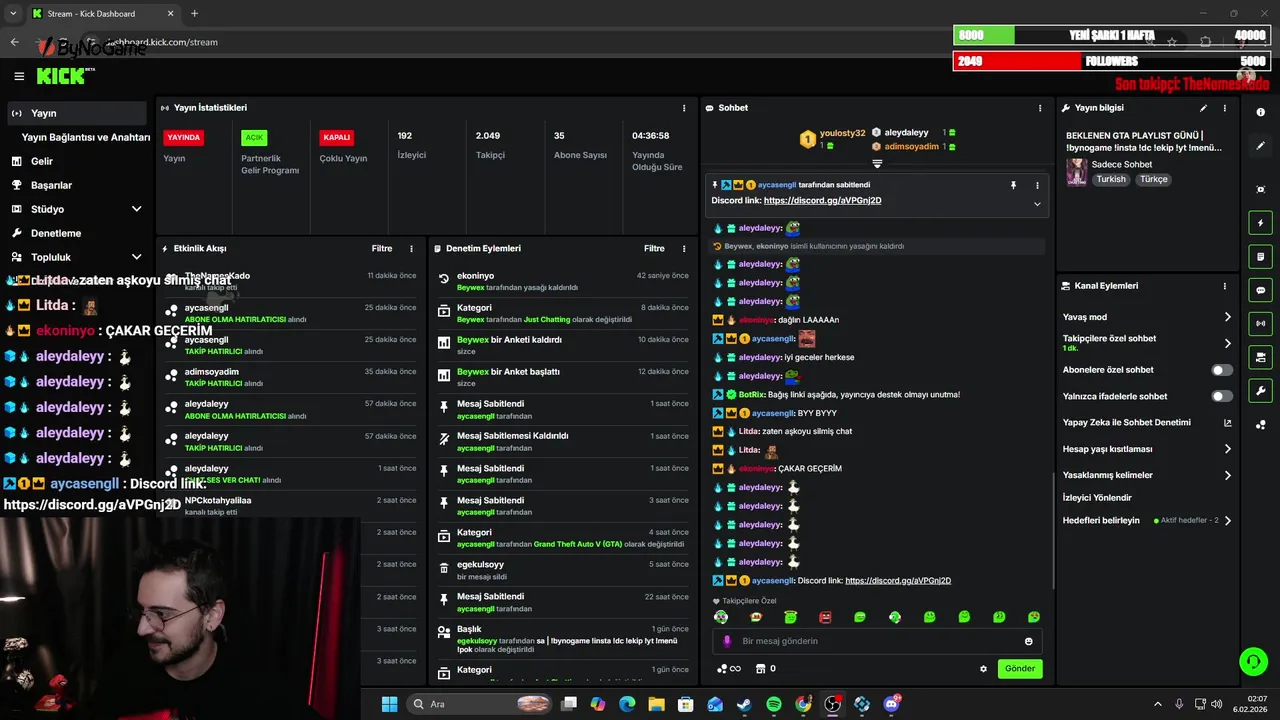Open Yapay Zeka ile Sohbet Denetimi link
This screenshot has height=720, width=1280.
(1148, 422)
